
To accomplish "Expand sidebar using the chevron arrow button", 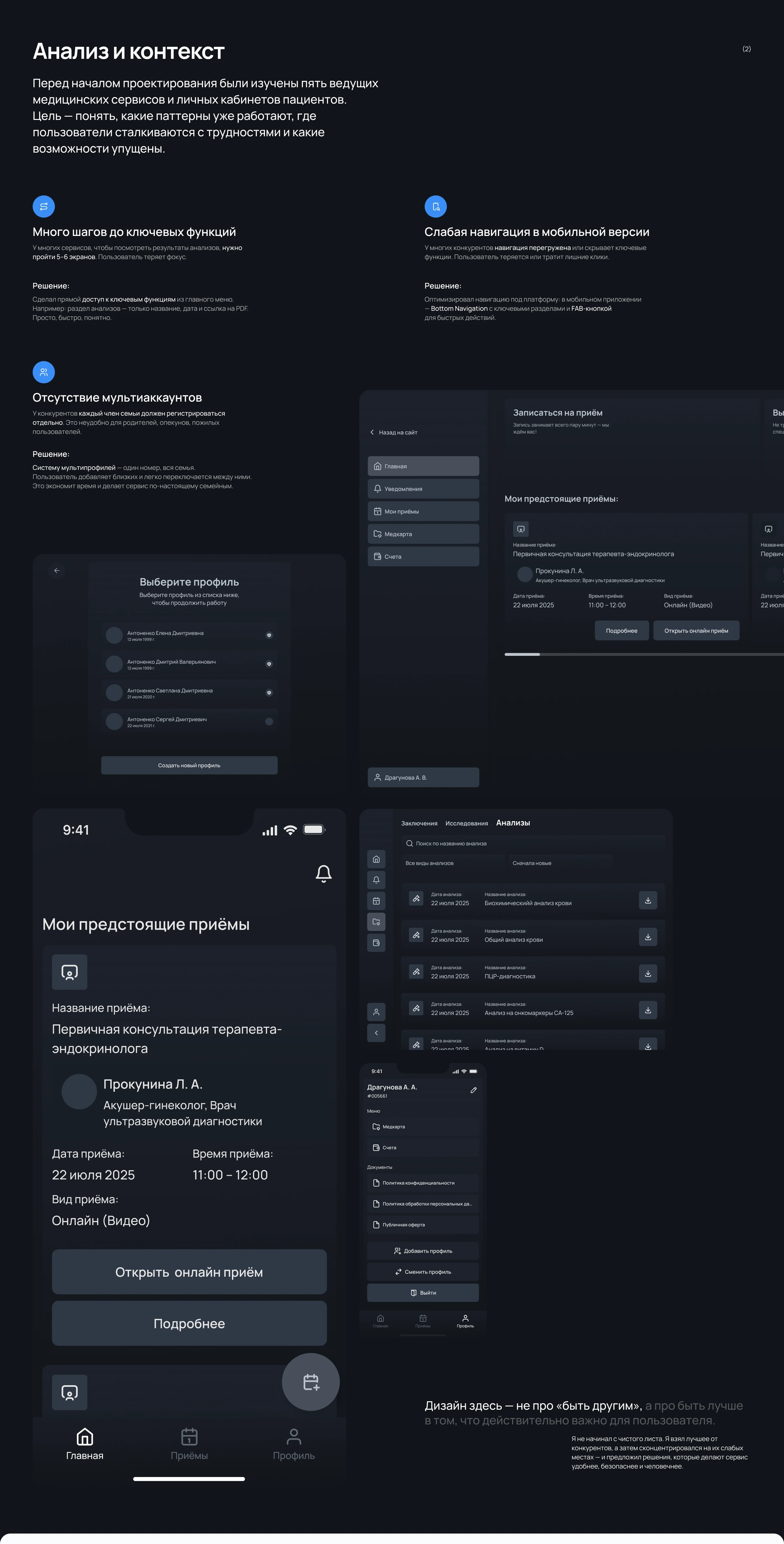I will pos(376,1033).
